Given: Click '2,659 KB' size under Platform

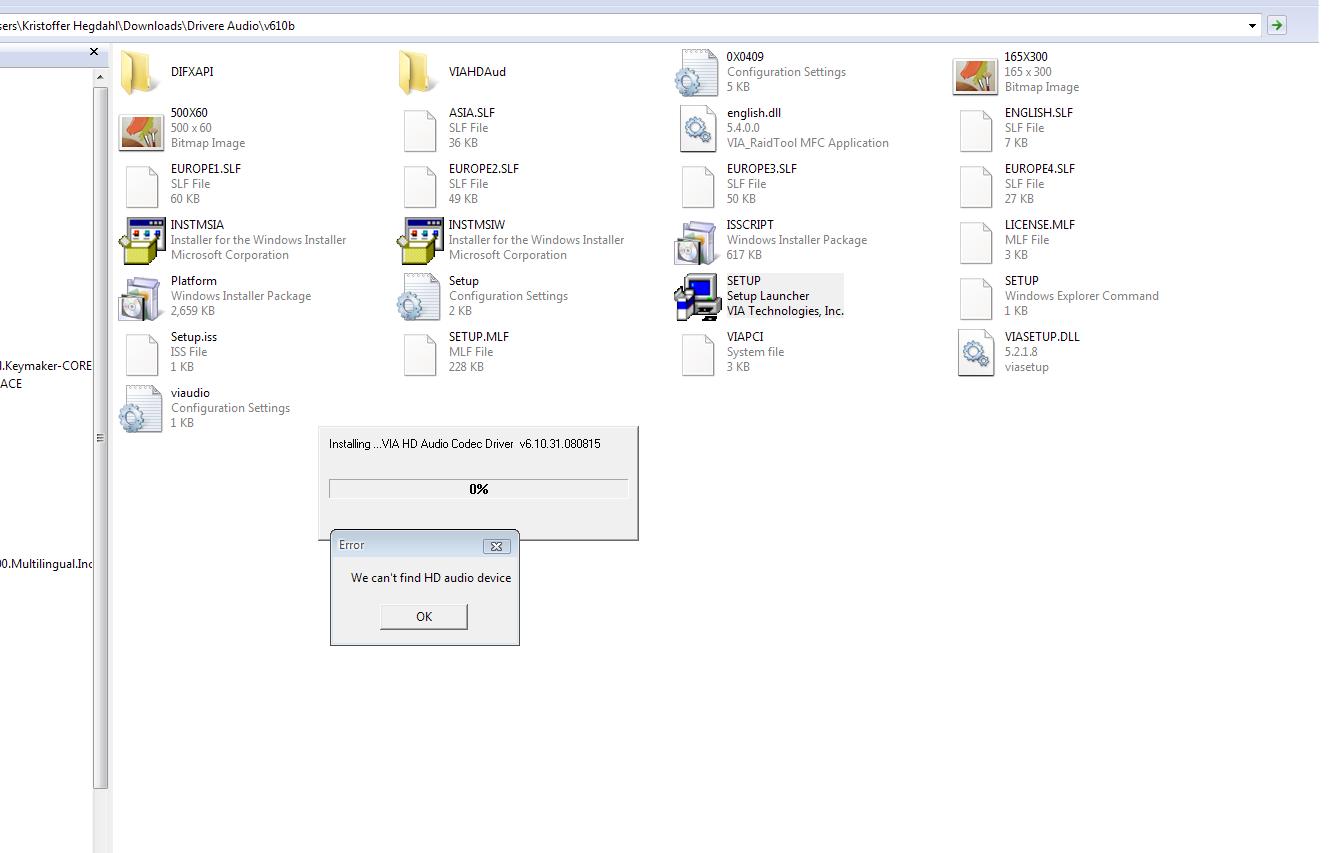Looking at the screenshot, I should pos(194,311).
